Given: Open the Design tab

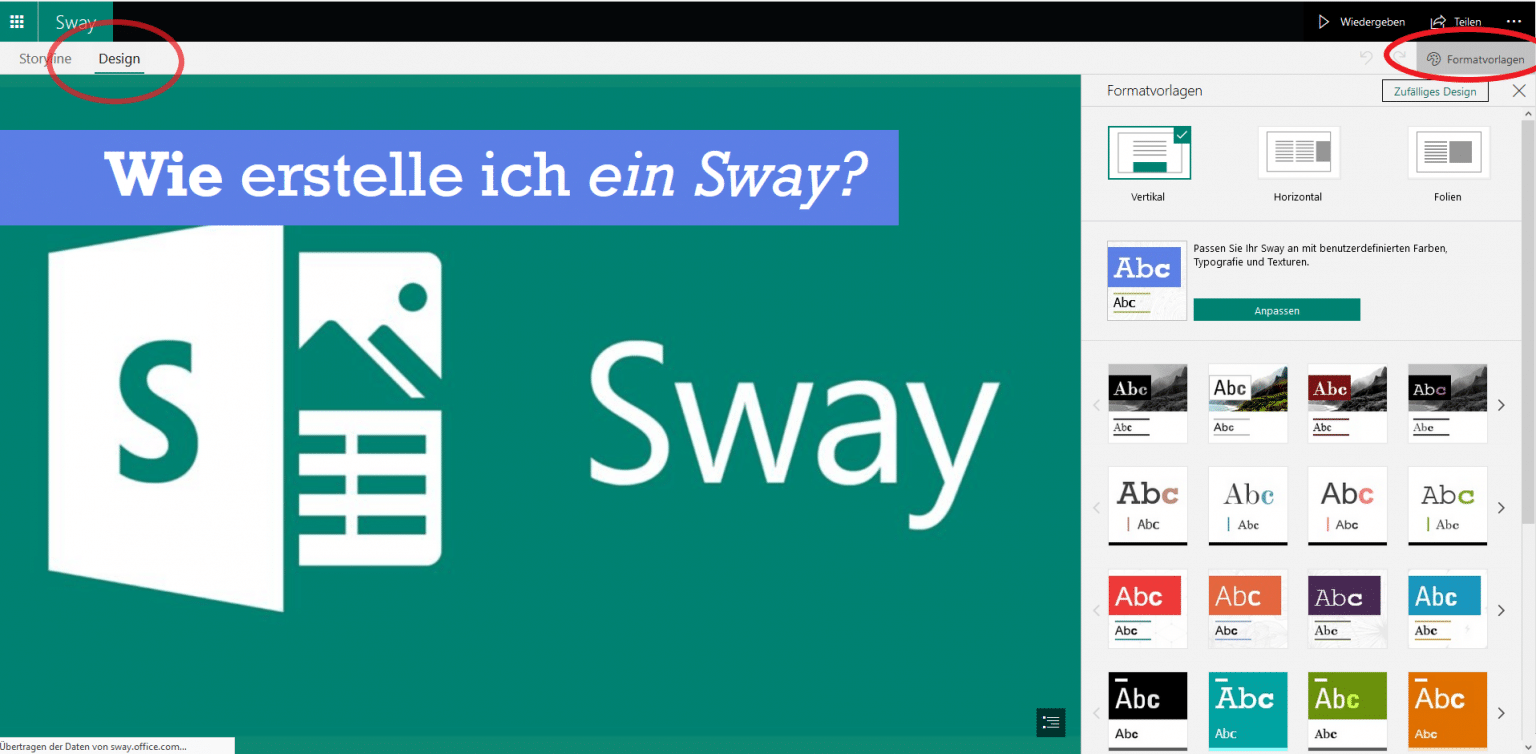Looking at the screenshot, I should (119, 58).
